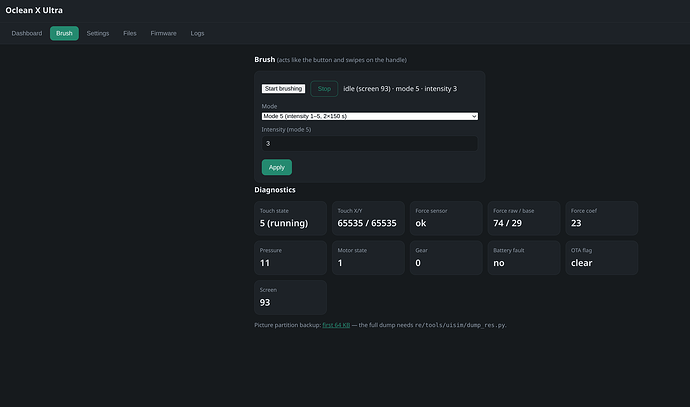
Task: View the Logs tab
Action: pos(197,33)
